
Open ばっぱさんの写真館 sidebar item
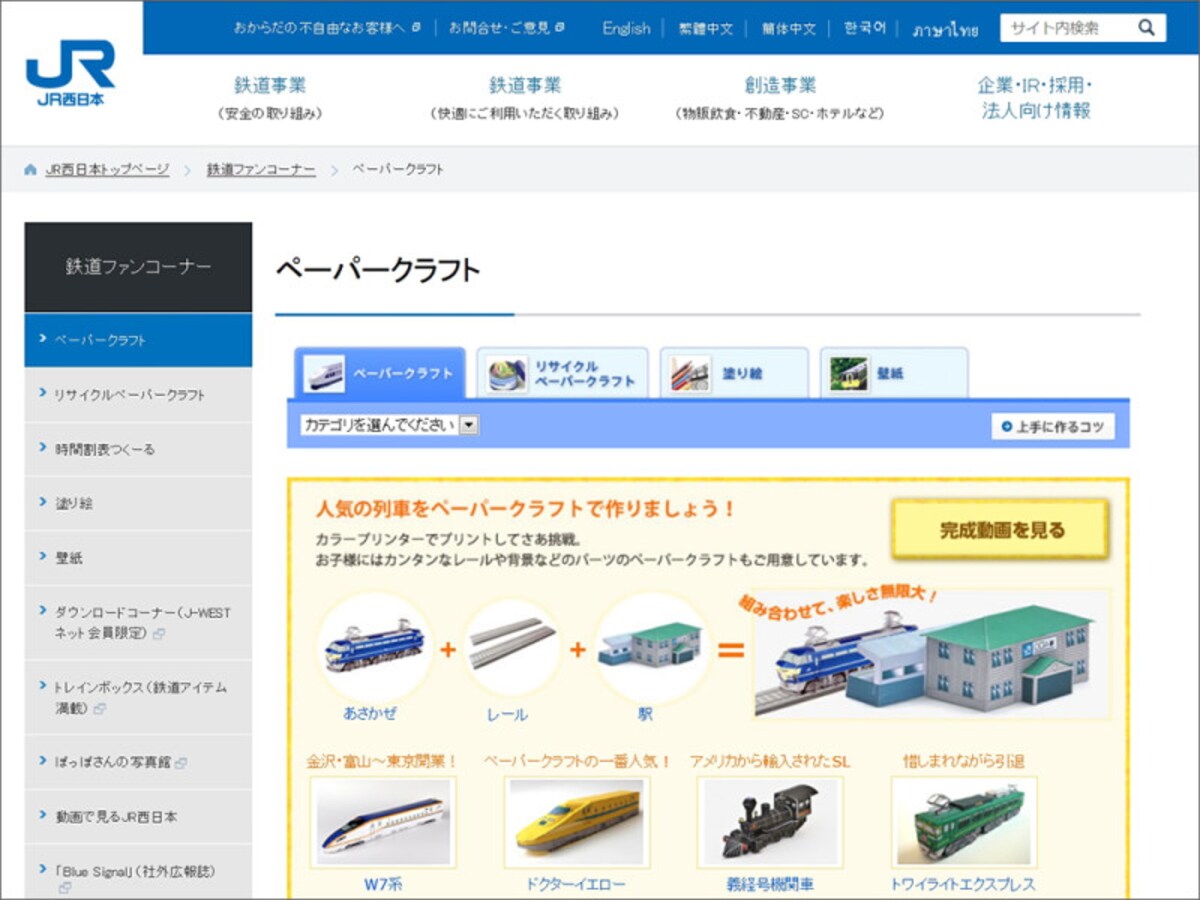pyautogui.click(x=138, y=762)
